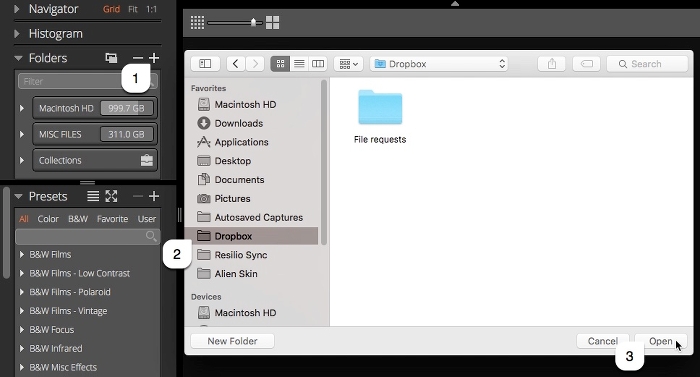Click the Open button

pos(661,341)
